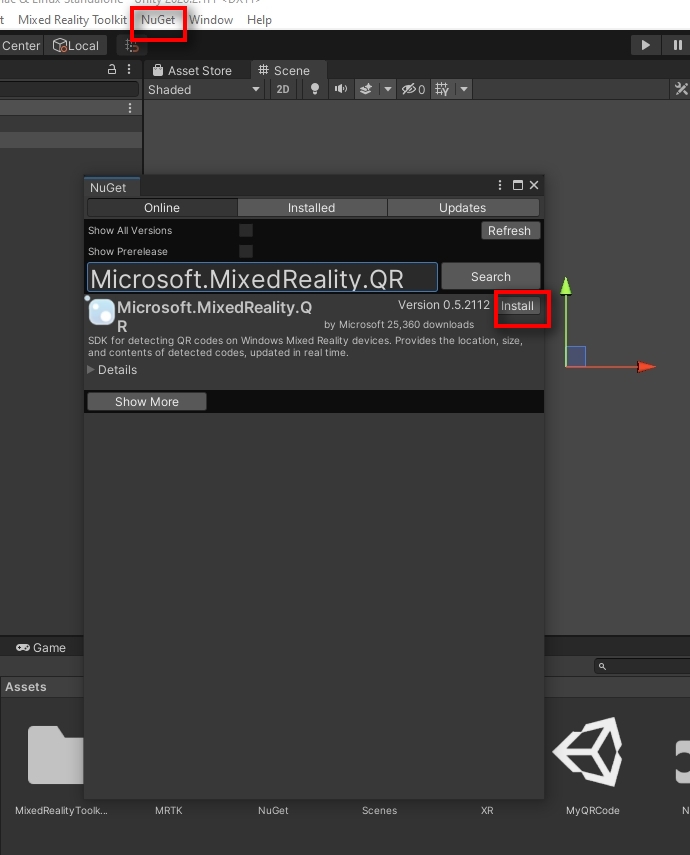Click the Project search field
This screenshot has width=690, height=855.
[x=643, y=666]
